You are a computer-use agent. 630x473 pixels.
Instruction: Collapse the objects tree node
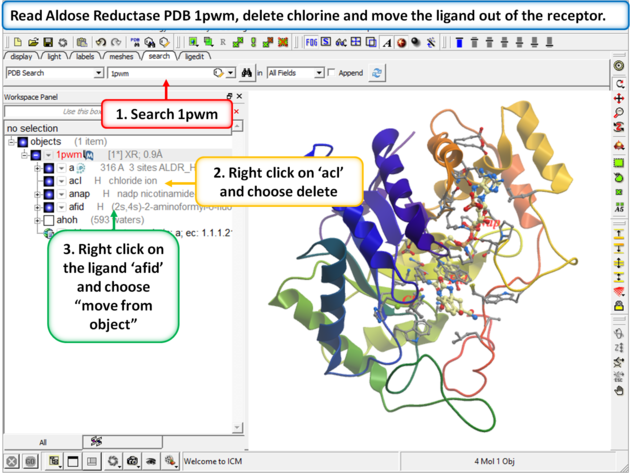coord(11,142)
